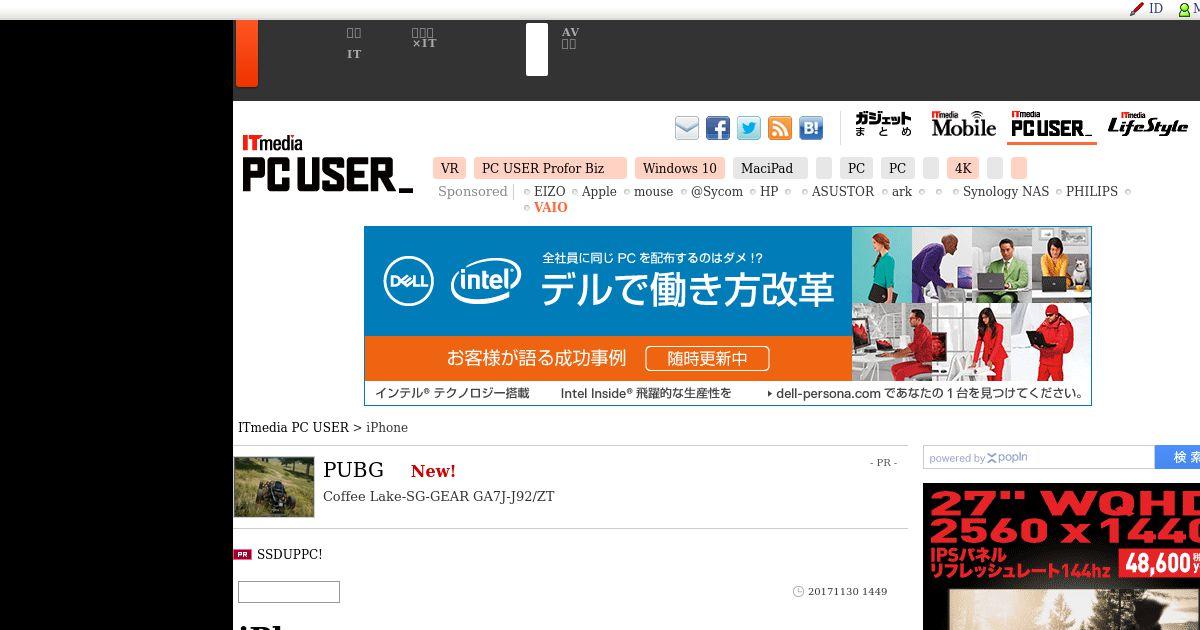This screenshot has height=630, width=1200.
Task: Select the ITmedia PC USER header tab
Action: pyautogui.click(x=1051, y=125)
